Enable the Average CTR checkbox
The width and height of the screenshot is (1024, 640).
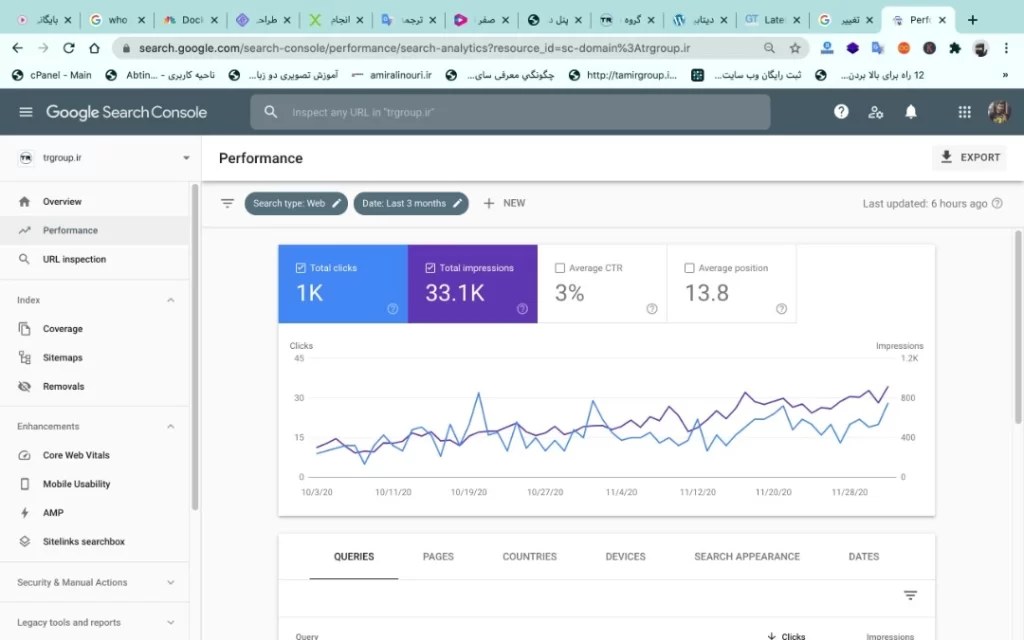[560, 268]
